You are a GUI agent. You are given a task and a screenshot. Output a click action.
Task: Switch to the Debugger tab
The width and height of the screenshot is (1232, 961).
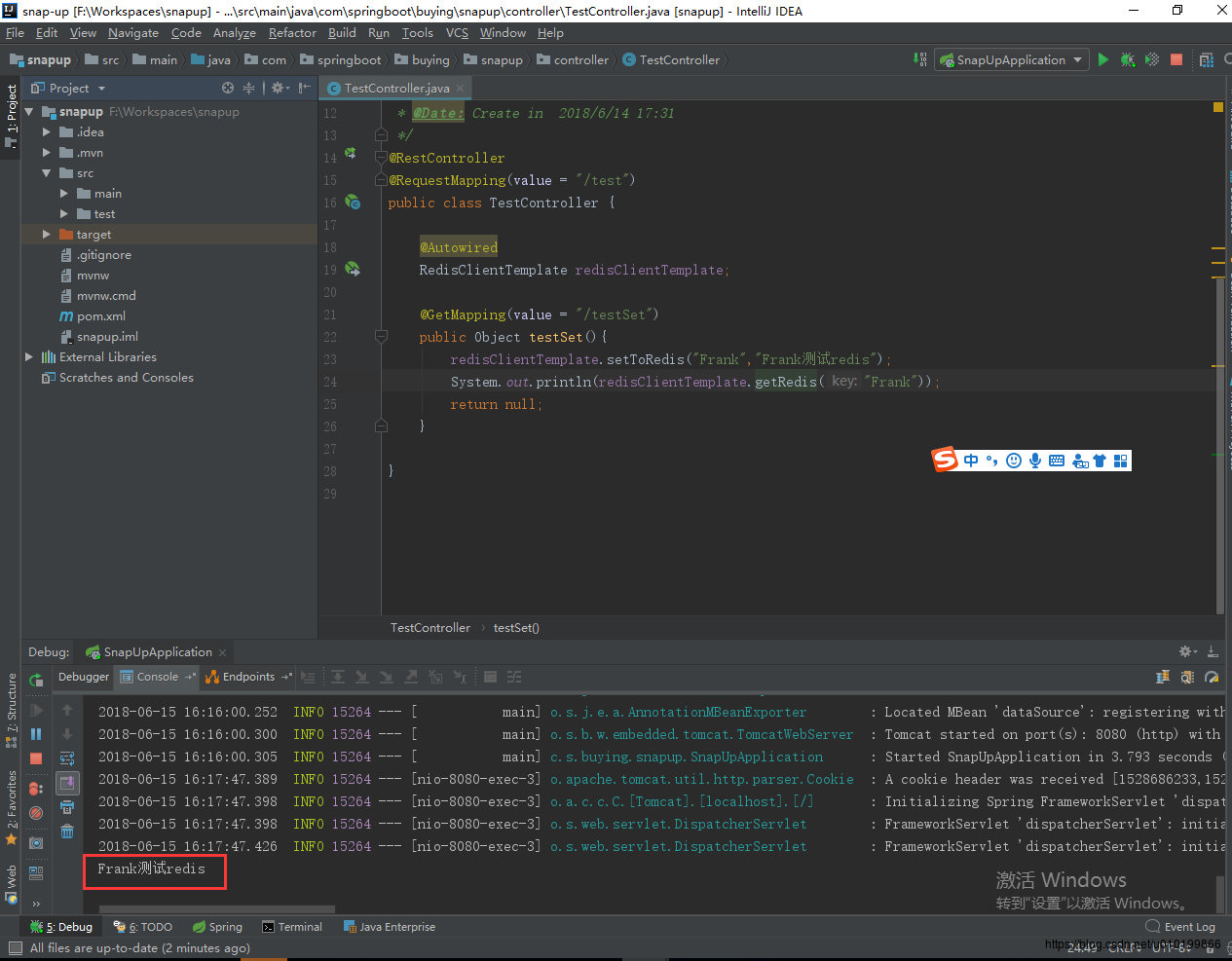point(84,677)
